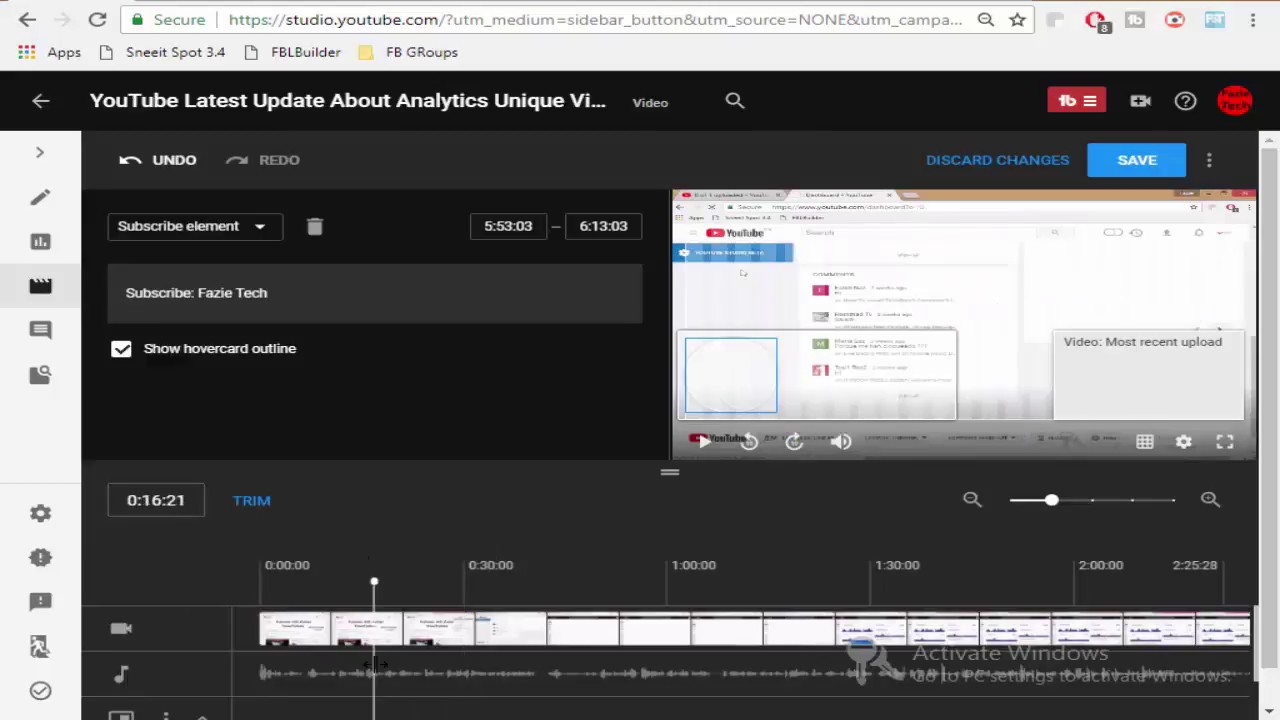Zoom out the timeline
The width and height of the screenshot is (1280, 720).
tap(972, 499)
